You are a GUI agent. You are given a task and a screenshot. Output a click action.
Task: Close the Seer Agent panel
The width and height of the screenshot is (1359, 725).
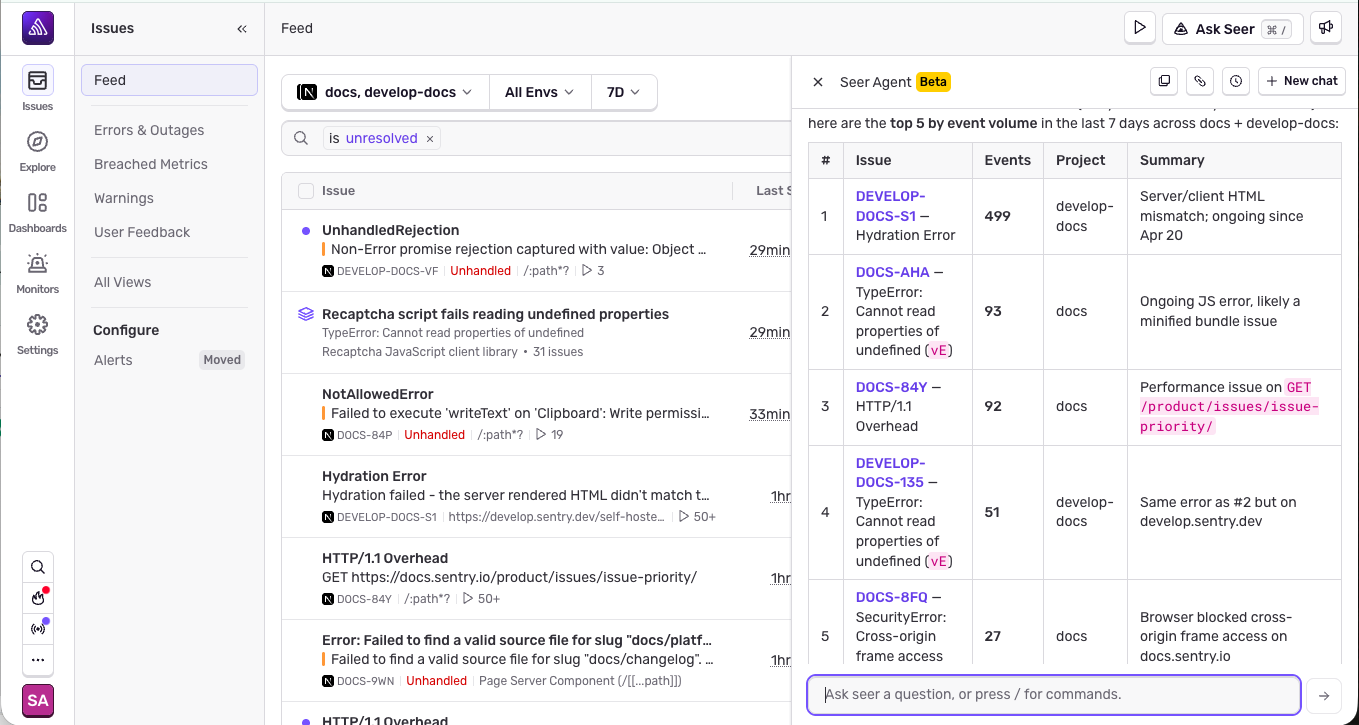[x=818, y=82]
